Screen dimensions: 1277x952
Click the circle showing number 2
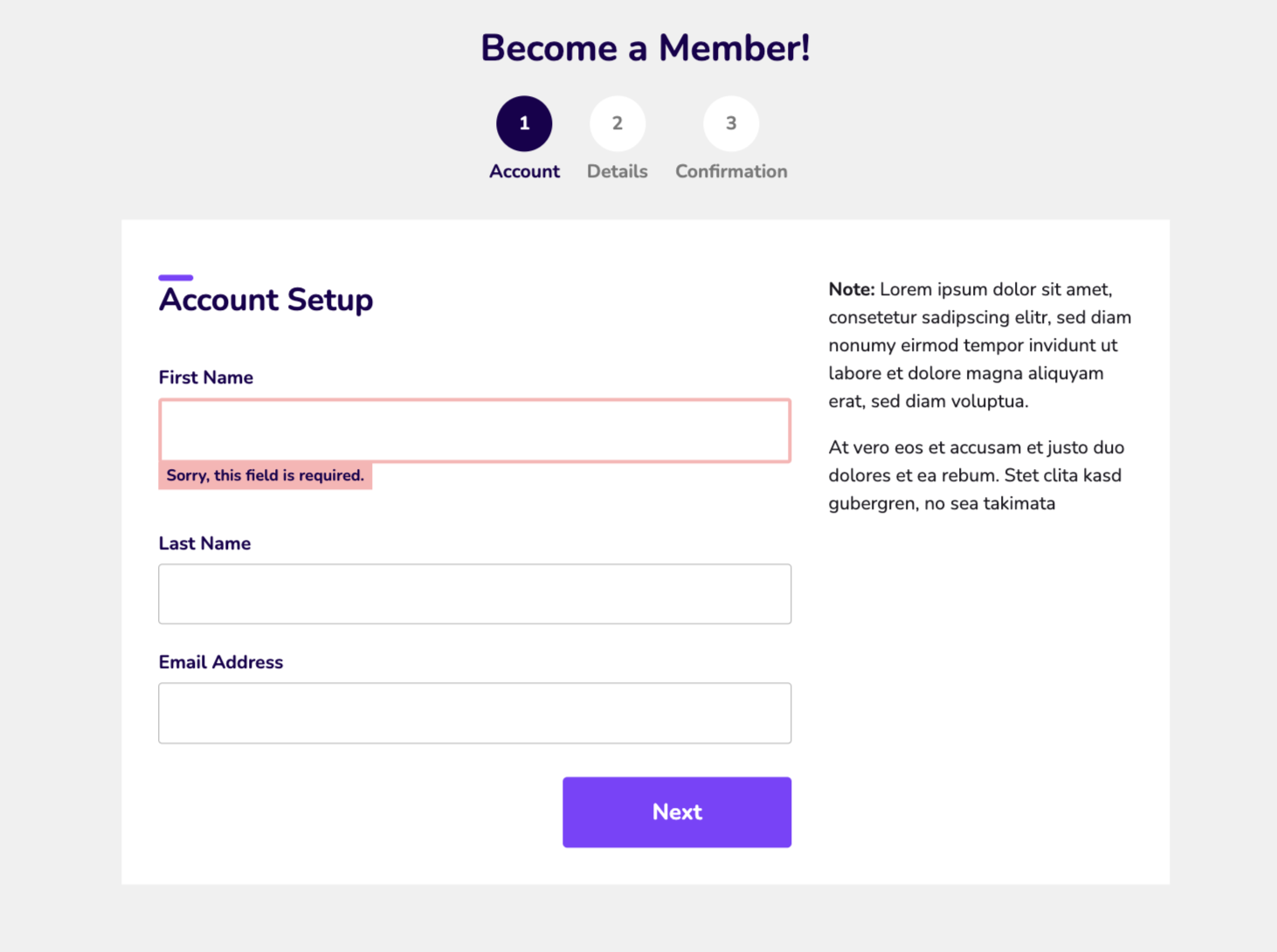click(x=618, y=123)
